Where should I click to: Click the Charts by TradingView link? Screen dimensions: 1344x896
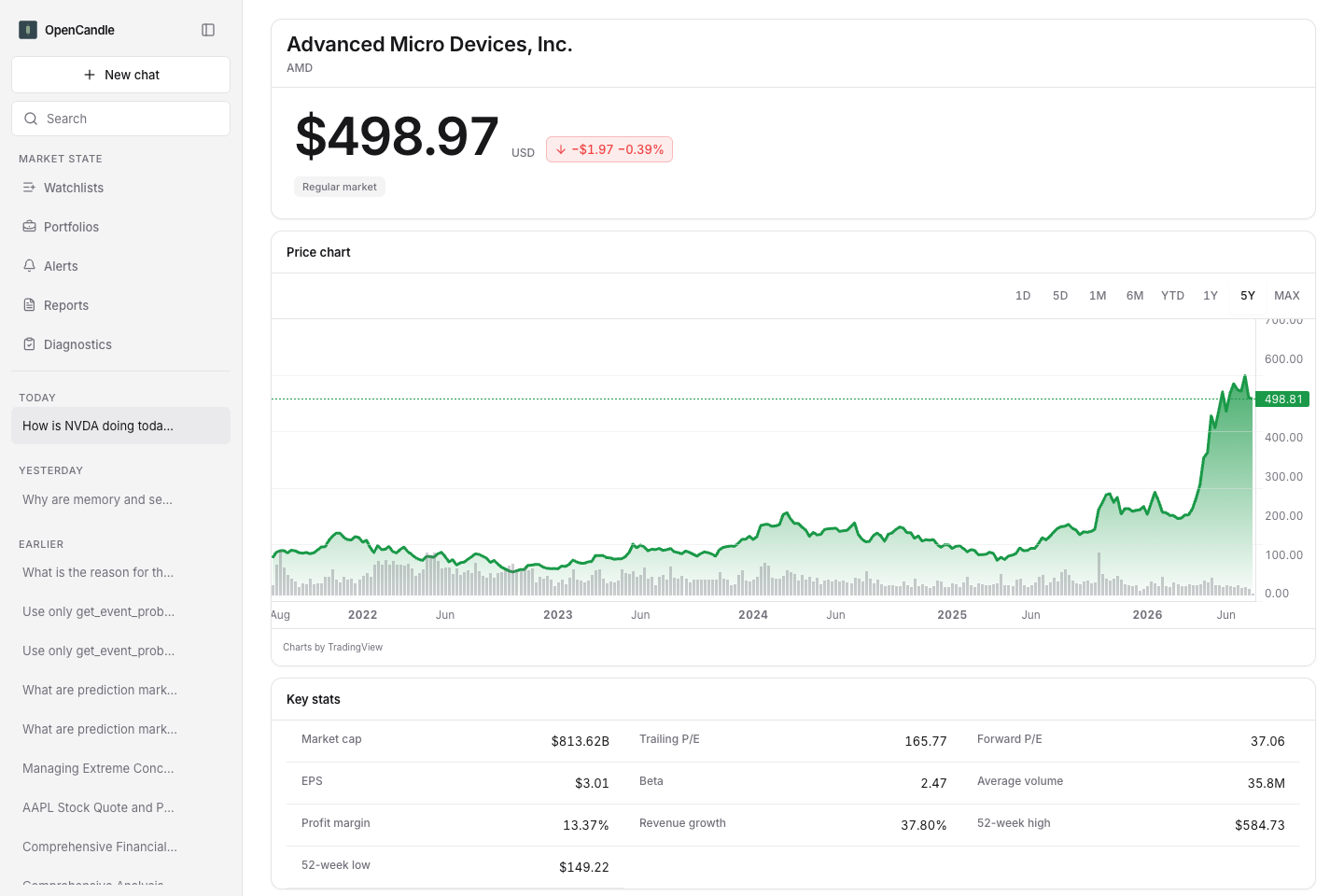click(x=332, y=647)
